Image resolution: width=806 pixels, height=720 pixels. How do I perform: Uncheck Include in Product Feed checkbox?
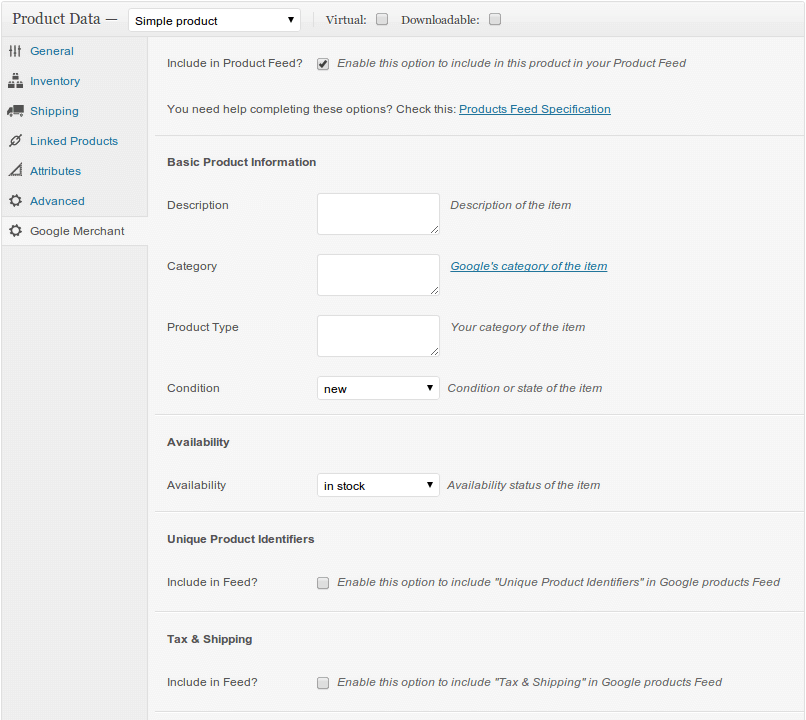323,64
